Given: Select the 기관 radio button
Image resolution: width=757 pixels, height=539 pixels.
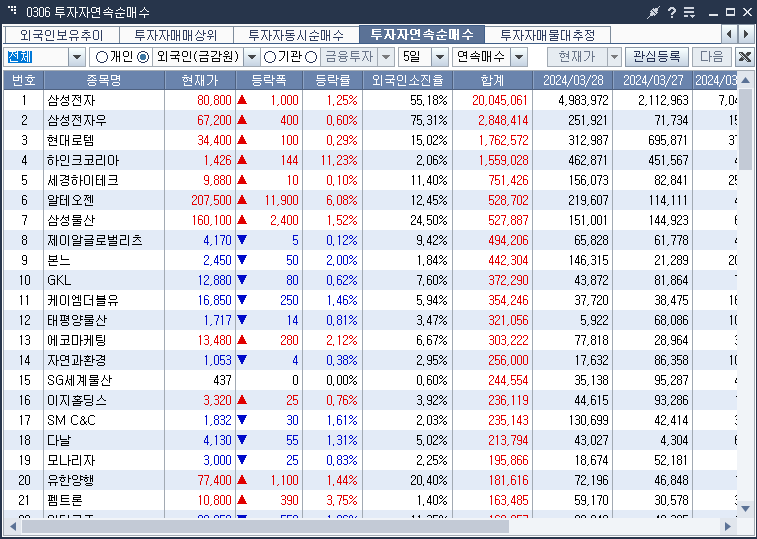Looking at the screenshot, I should pyautogui.click(x=270, y=57).
